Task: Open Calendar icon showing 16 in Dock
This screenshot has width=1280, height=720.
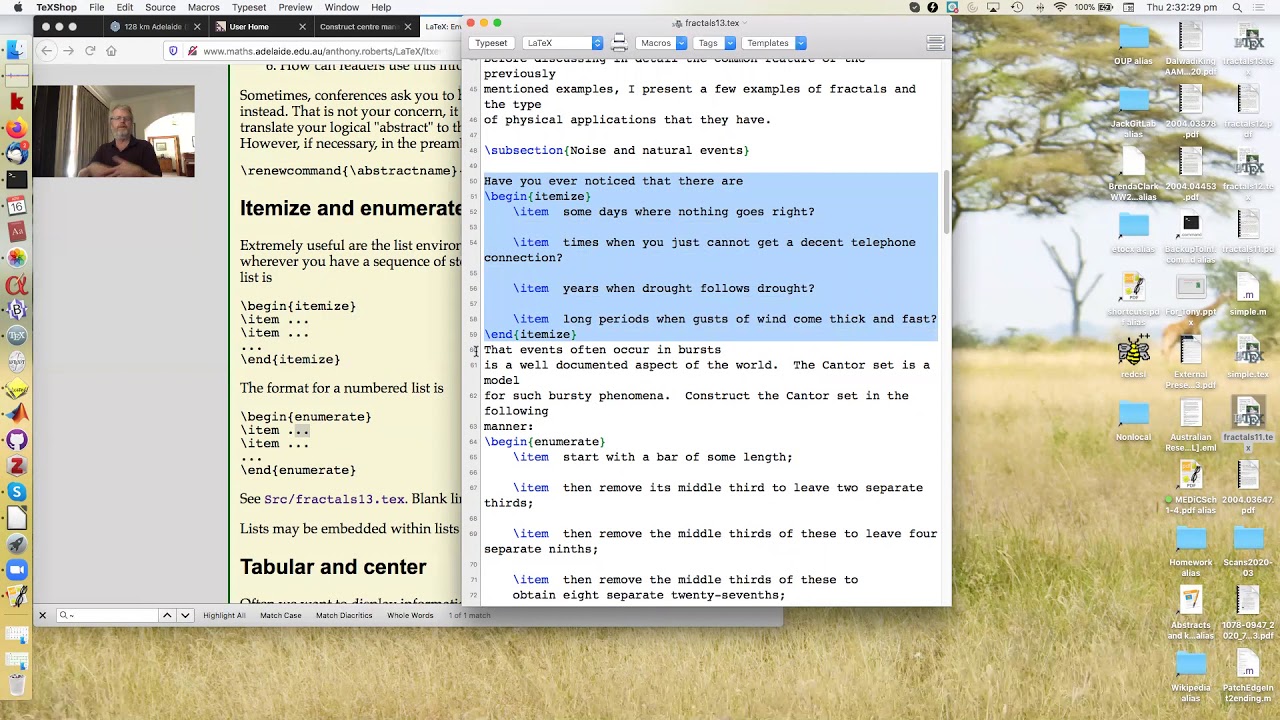Action: click(16, 206)
